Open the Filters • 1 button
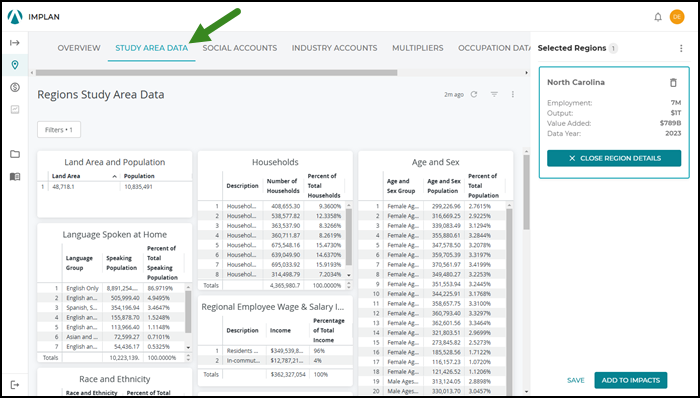Screen dimensions: 700x398 pyautogui.click(x=59, y=130)
